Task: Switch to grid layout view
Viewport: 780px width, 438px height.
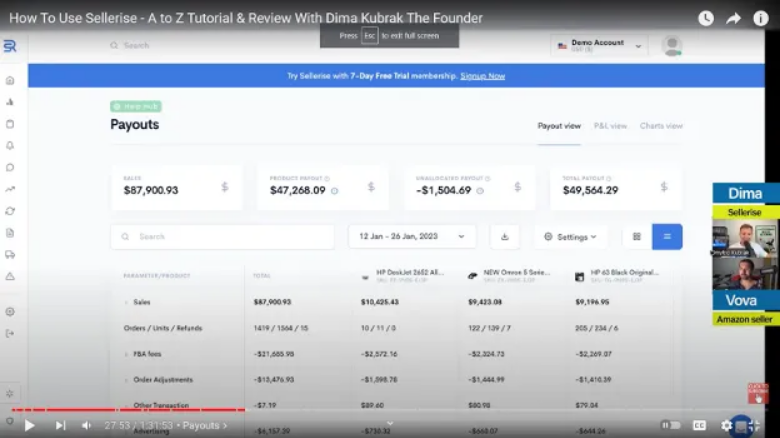Action: pyautogui.click(x=637, y=236)
